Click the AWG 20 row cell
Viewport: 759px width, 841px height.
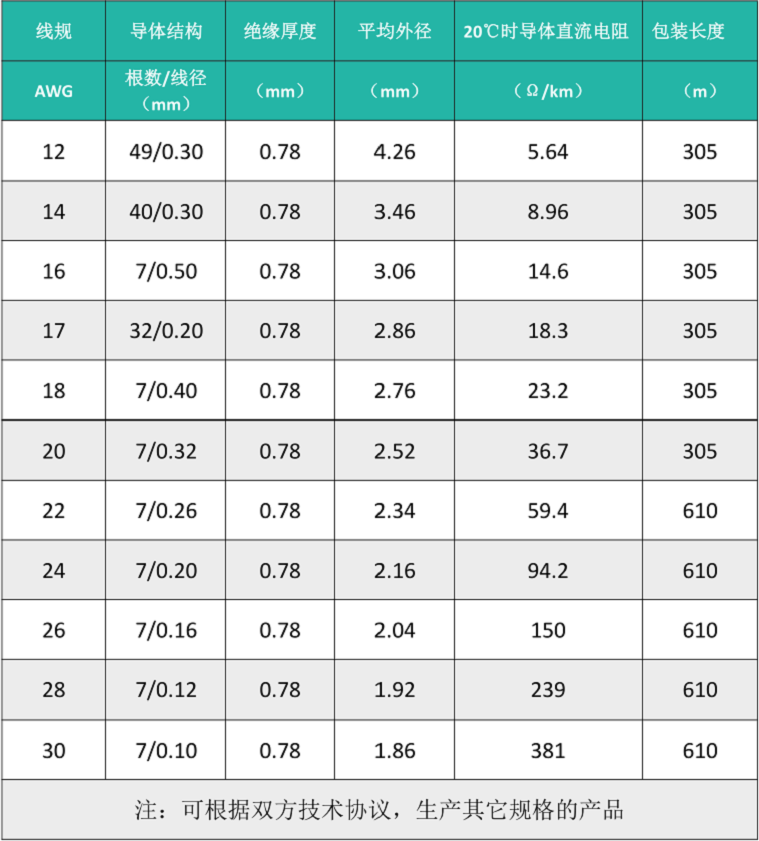[x=54, y=452]
